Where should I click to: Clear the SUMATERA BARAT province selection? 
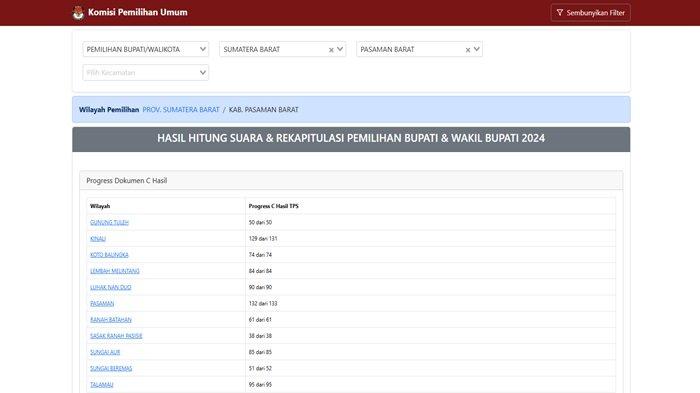331,50
